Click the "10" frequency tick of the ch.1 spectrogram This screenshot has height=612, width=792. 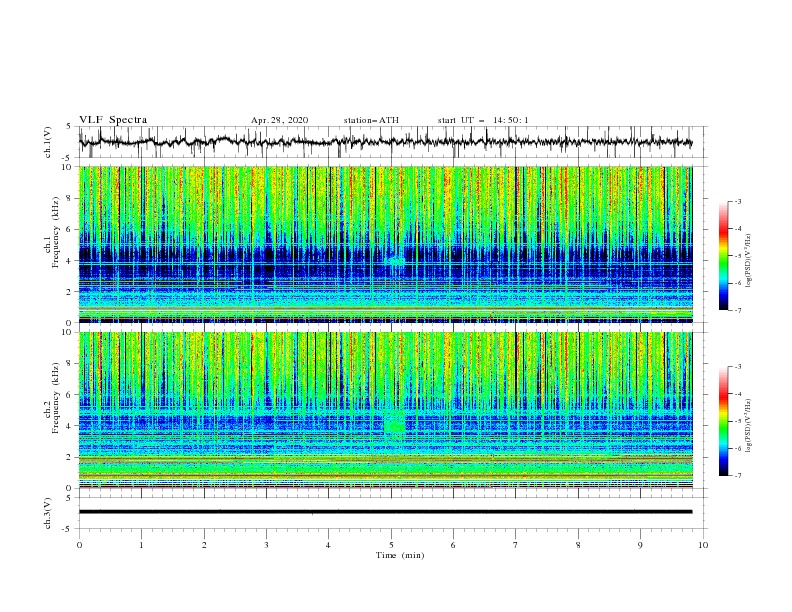pyautogui.click(x=69, y=167)
